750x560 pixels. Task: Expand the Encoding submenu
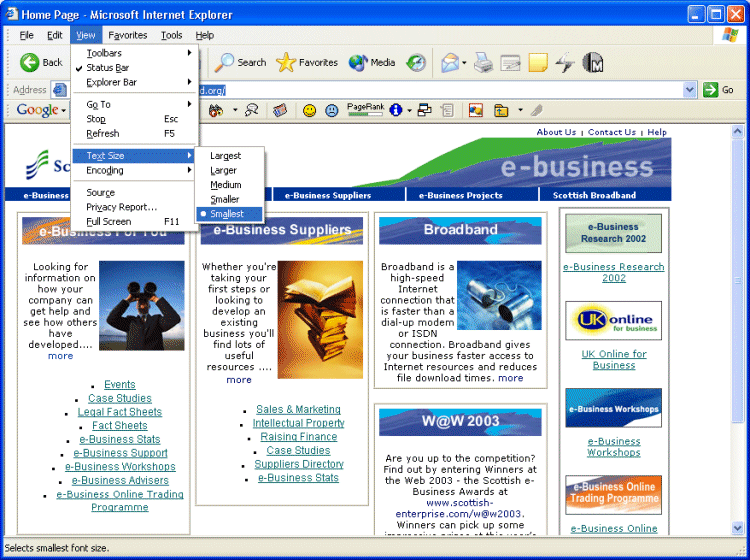pos(134,170)
